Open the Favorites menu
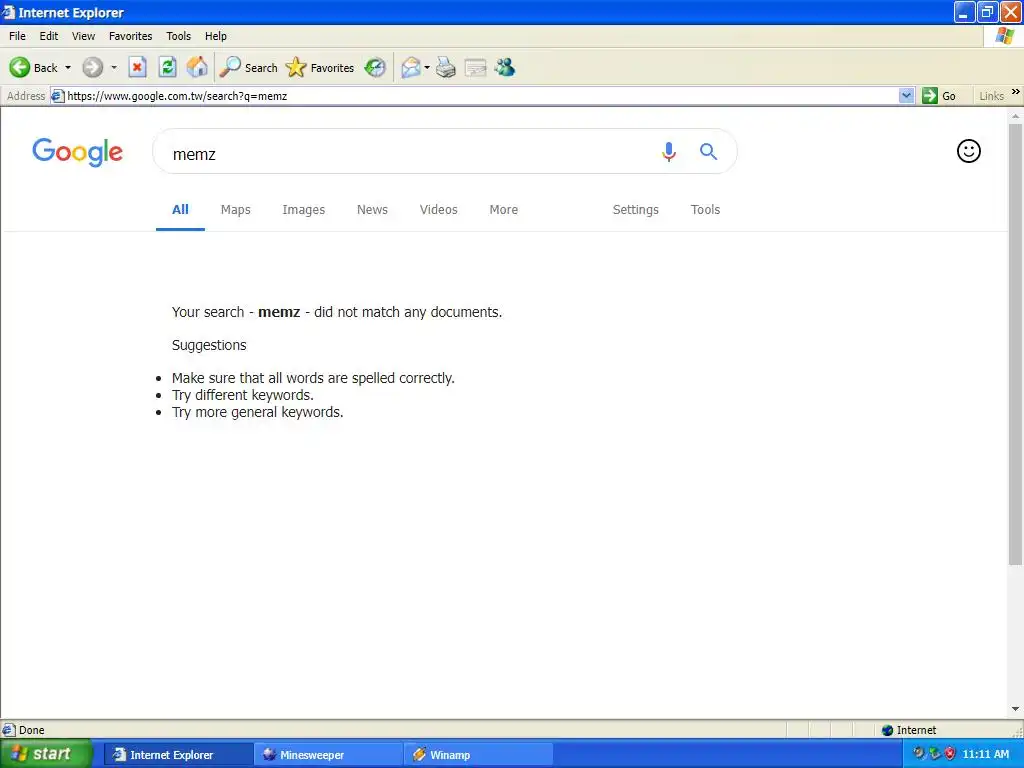Screen dimensions: 1024x768 (x=131, y=36)
